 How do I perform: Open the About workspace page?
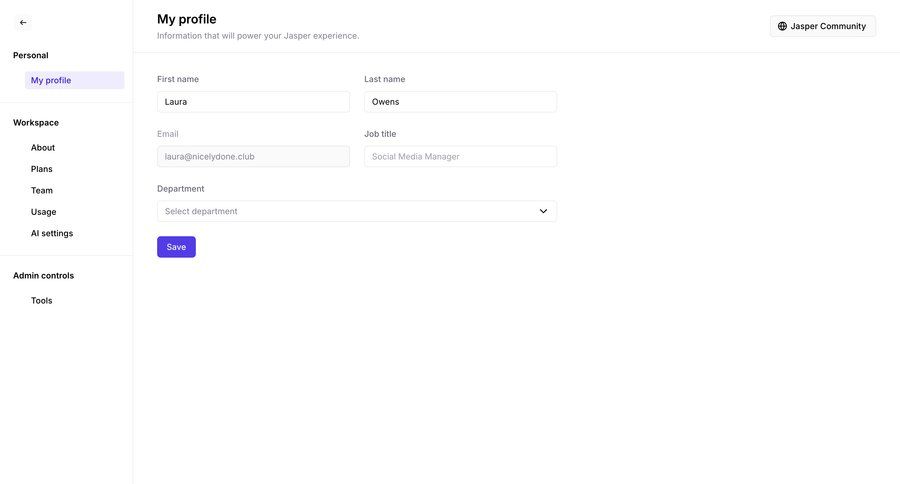[43, 148]
